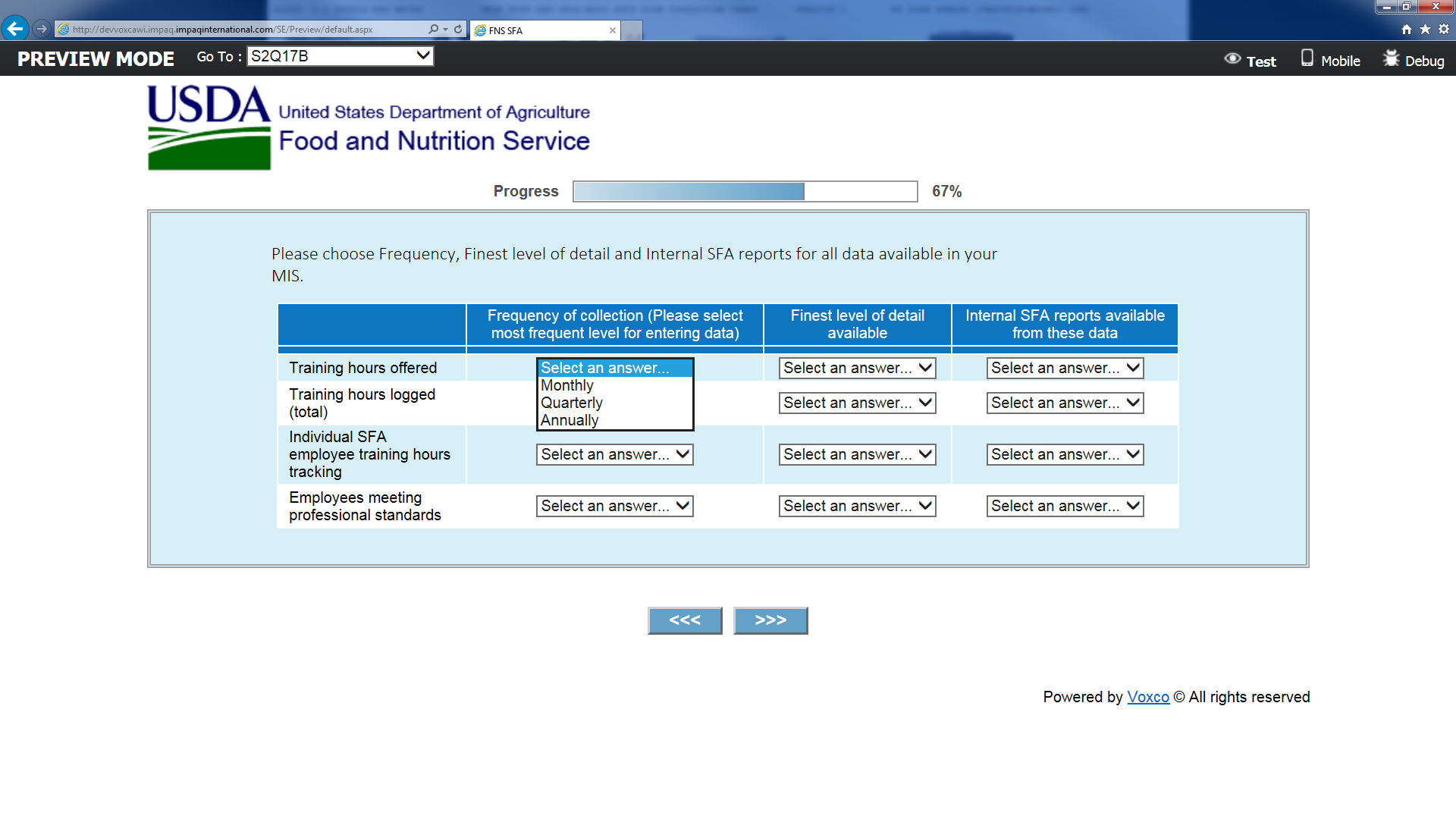Image resolution: width=1456 pixels, height=819 pixels.
Task: Click the browser forward arrow button
Action: 42,29
